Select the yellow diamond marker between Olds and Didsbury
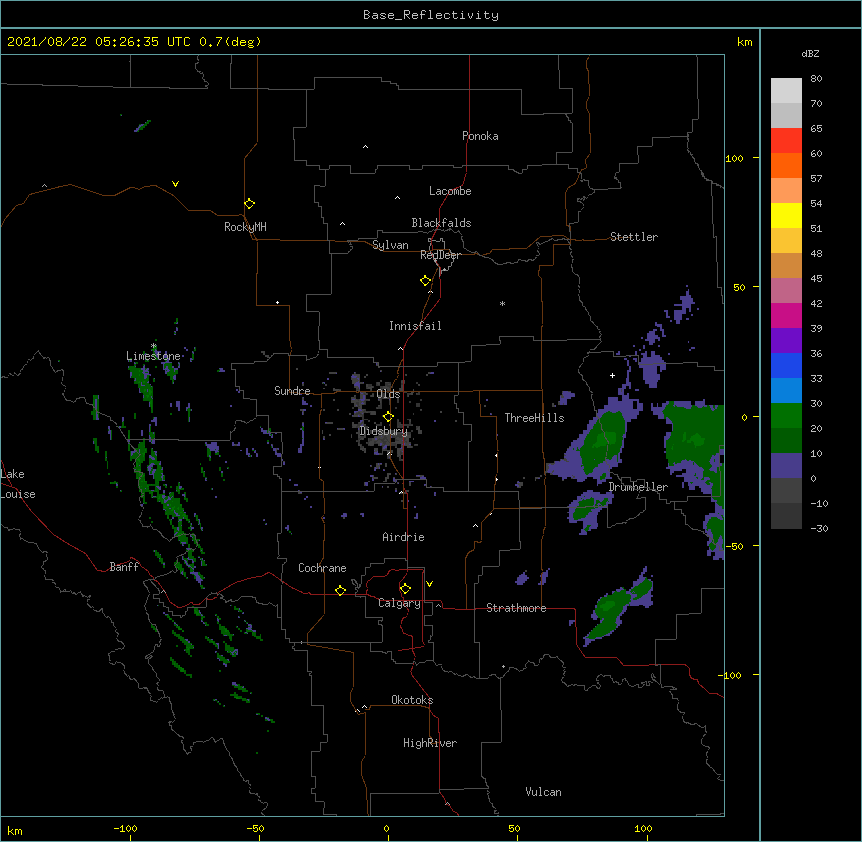Image resolution: width=862 pixels, height=842 pixels. click(x=388, y=417)
